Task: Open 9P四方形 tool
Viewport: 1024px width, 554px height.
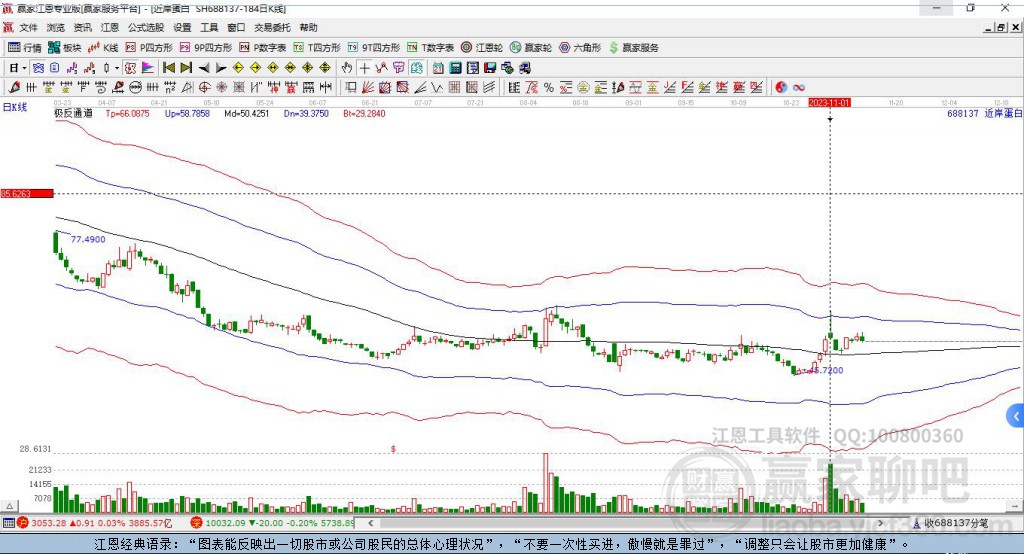Action: (206, 48)
